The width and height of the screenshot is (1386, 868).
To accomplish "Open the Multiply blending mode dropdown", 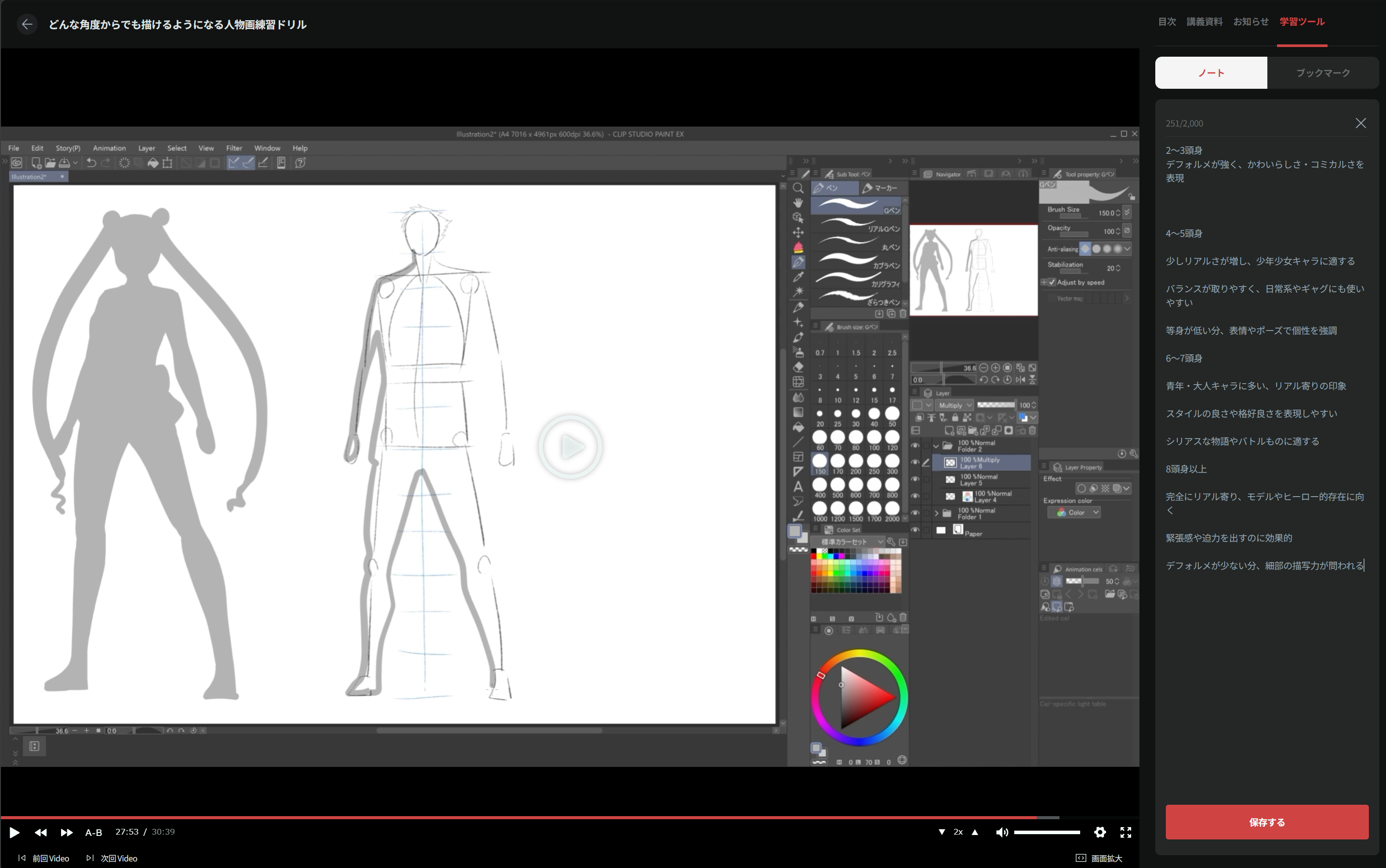I will tap(955, 405).
